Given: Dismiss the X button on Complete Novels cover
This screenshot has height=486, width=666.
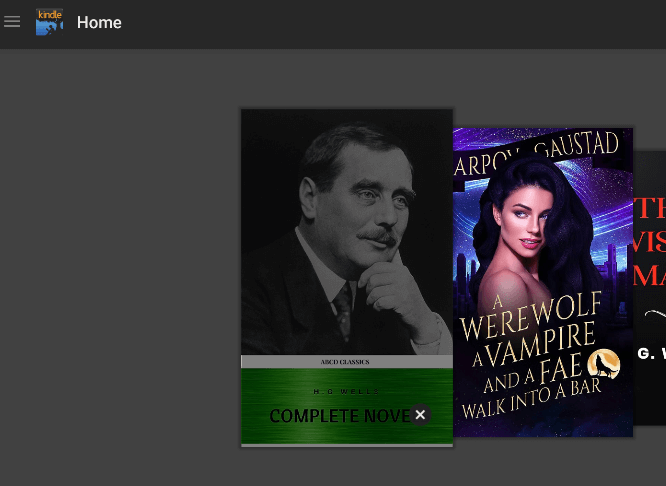Looking at the screenshot, I should pos(420,415).
